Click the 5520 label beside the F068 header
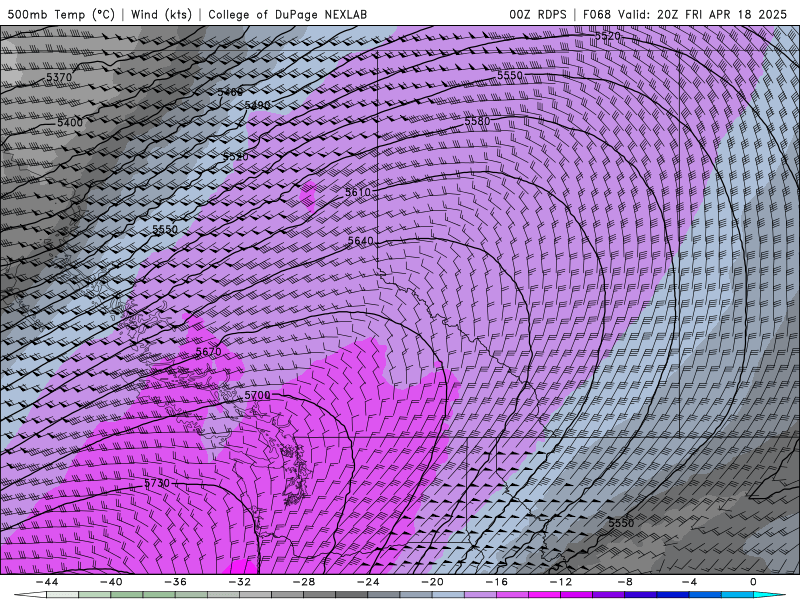 pyautogui.click(x=608, y=36)
